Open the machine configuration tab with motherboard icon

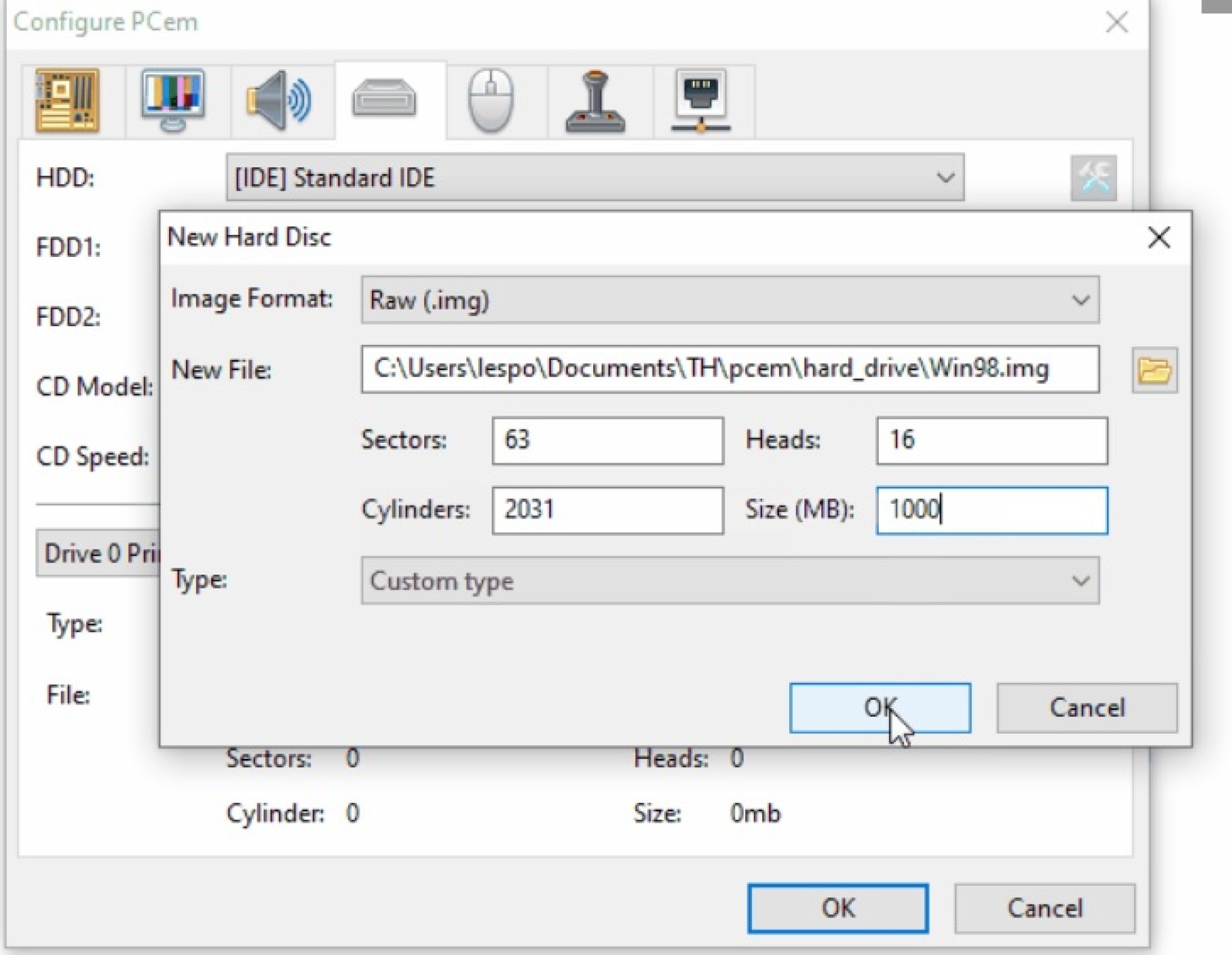point(68,101)
